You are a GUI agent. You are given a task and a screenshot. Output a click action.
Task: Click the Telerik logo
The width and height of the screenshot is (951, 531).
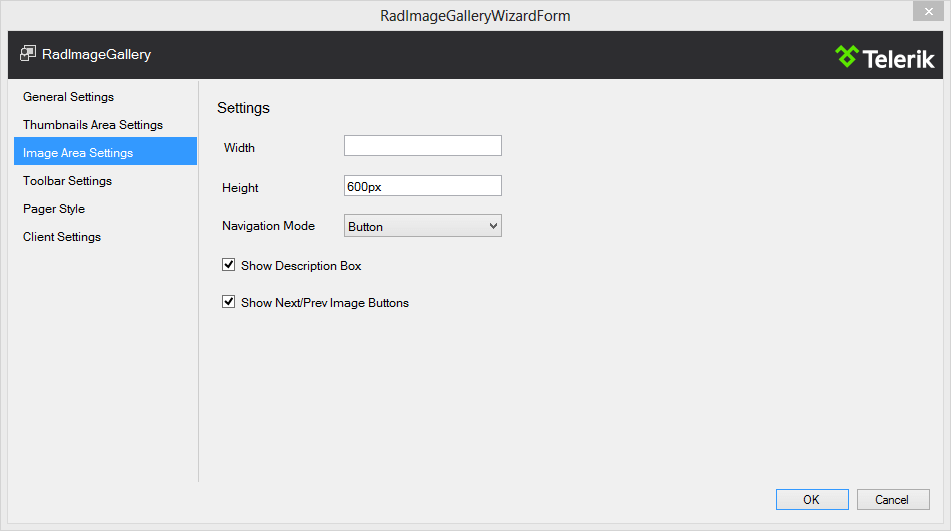[x=884, y=57]
